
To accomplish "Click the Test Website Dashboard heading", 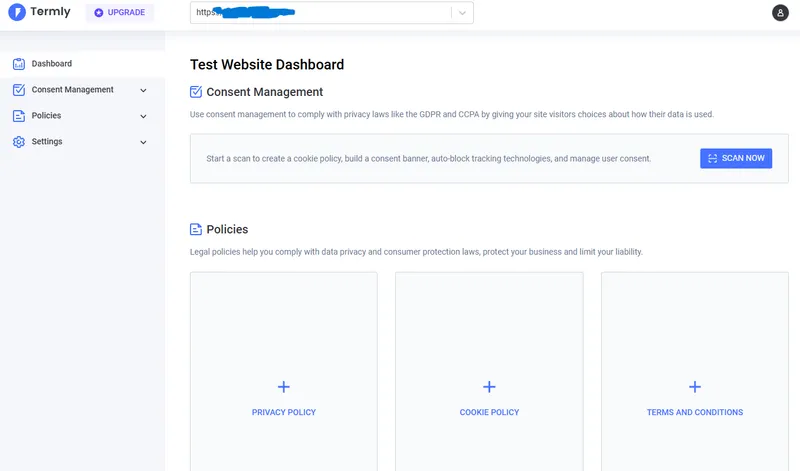I will pos(267,65).
